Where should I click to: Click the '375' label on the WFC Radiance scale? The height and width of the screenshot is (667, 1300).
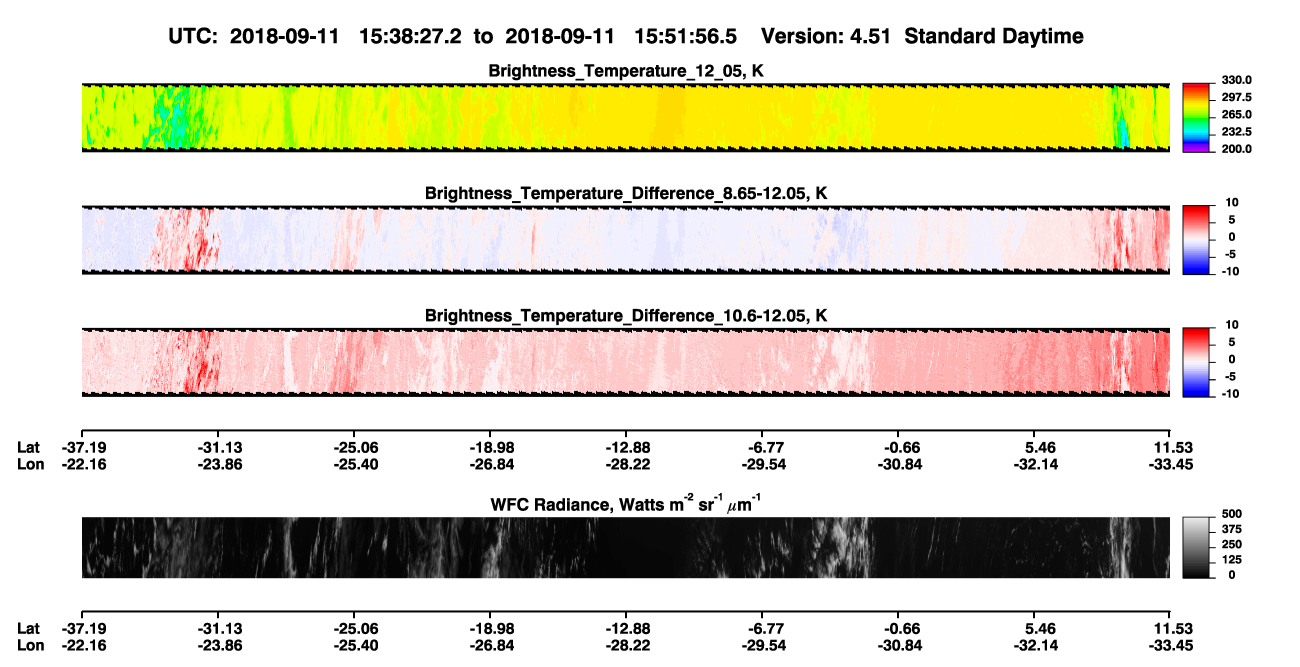[x=1231, y=529]
